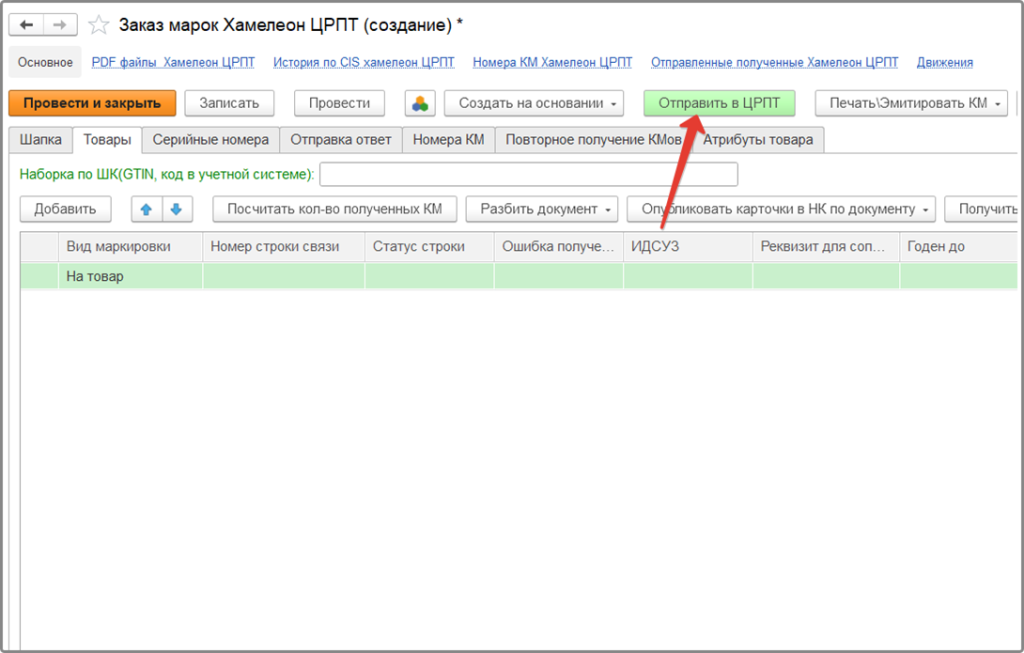
Task: Click Добавить to add a new row
Action: [64, 209]
